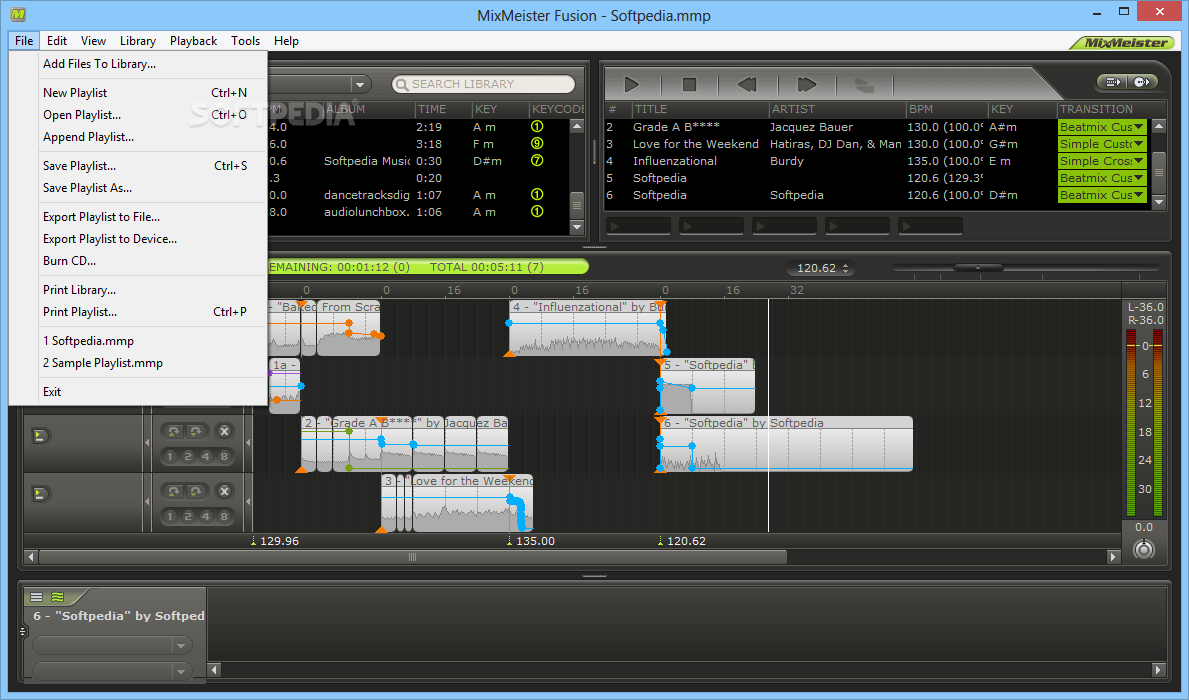Toggle loop length 4 on Grade A track
The image size is (1189, 700).
click(205, 457)
